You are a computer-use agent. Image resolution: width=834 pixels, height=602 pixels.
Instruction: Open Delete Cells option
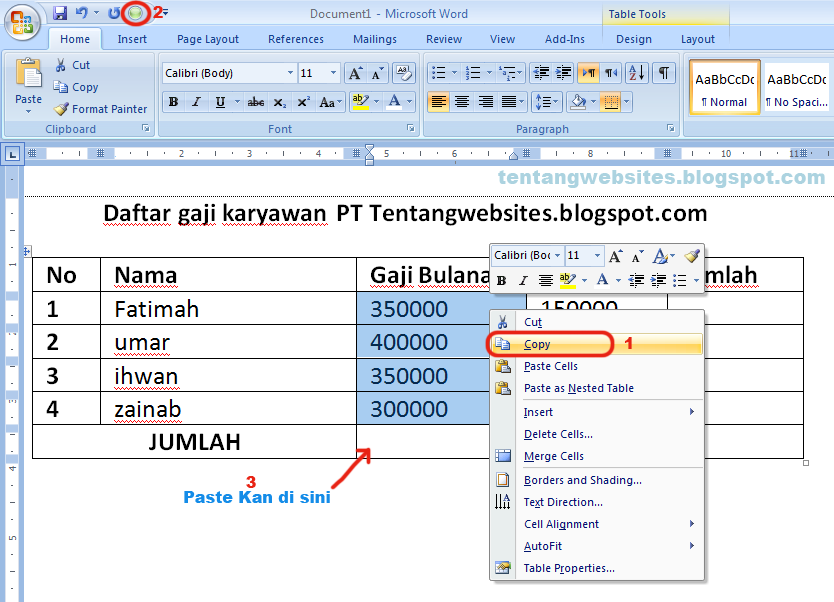click(596, 434)
